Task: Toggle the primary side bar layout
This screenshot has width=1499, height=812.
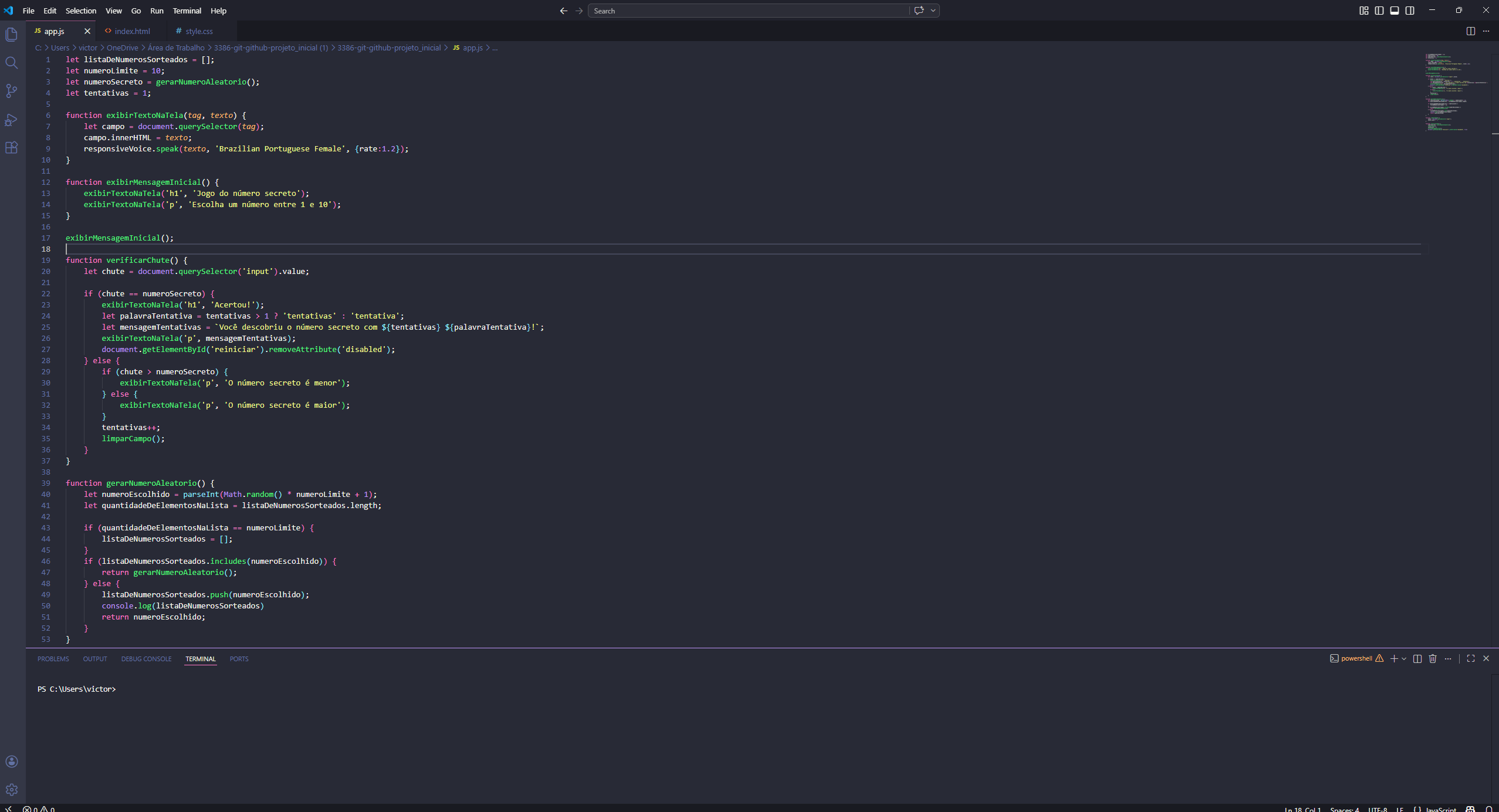Action: pos(1379,11)
